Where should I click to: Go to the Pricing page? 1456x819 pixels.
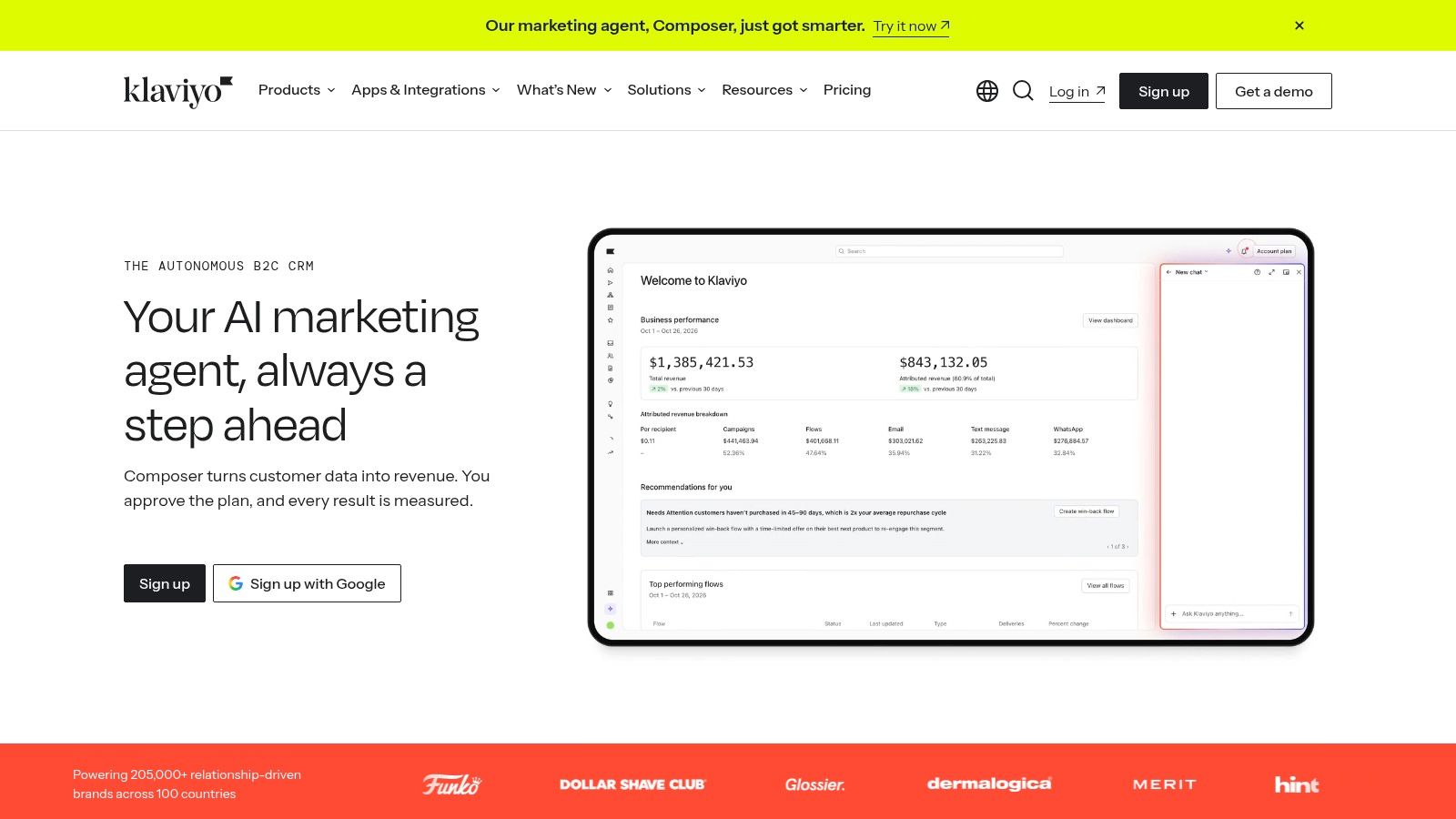pos(847,90)
